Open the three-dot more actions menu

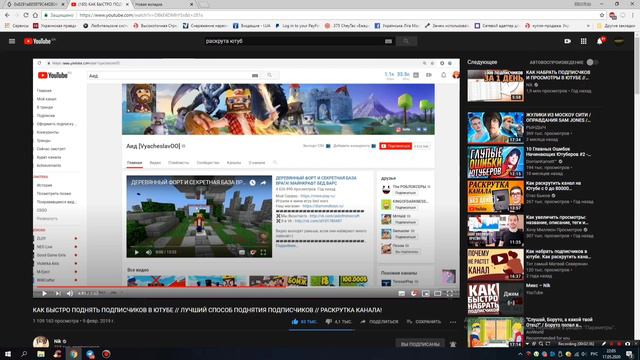453,322
